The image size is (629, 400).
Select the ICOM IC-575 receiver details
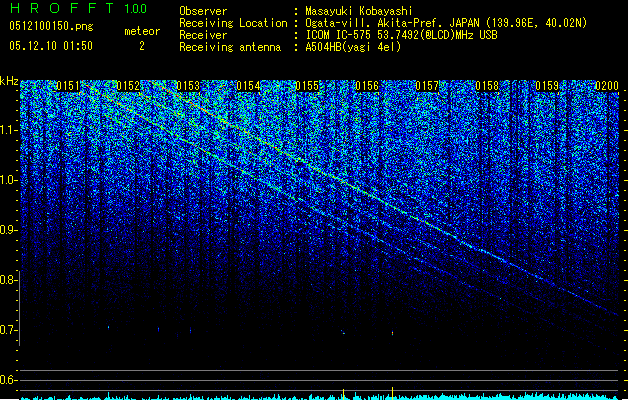401,35
